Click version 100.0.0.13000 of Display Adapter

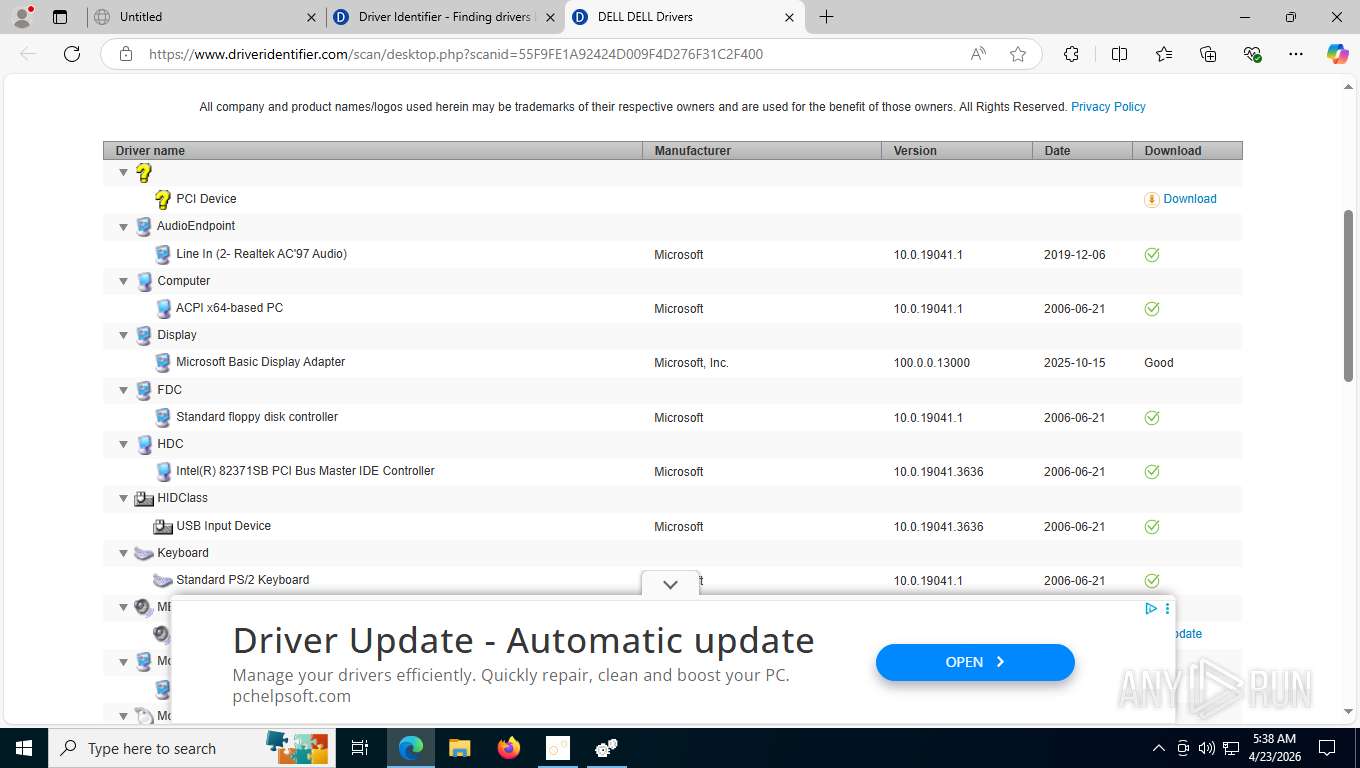click(932, 363)
